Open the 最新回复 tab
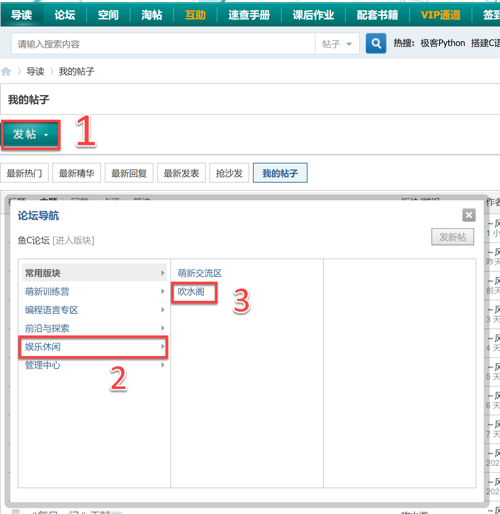 [x=129, y=173]
